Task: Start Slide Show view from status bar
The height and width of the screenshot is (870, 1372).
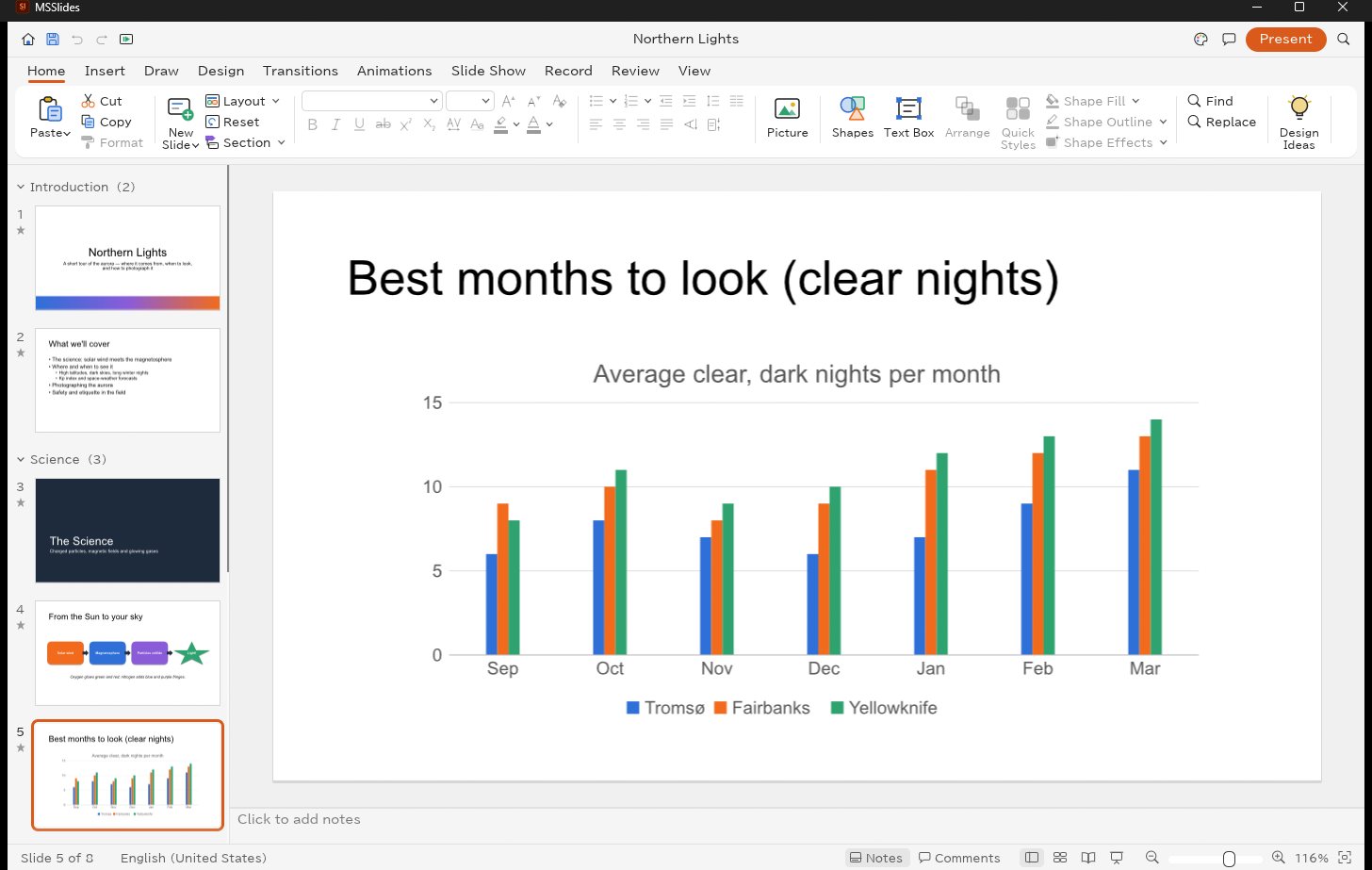Action: point(1117,858)
